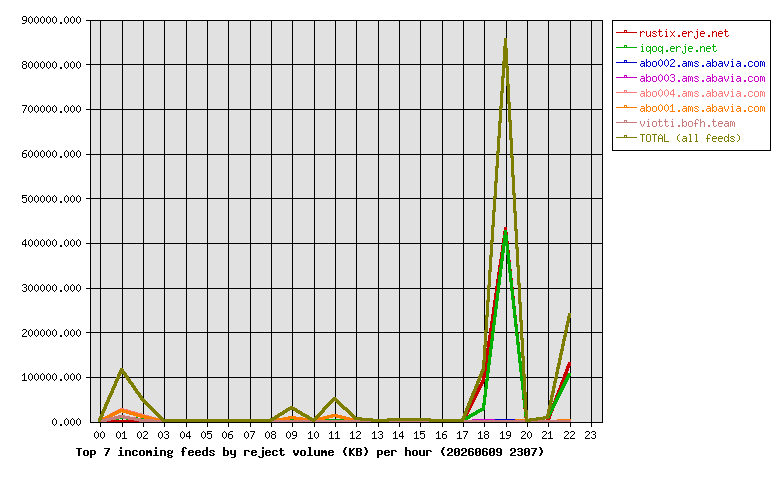This screenshot has height=480, width=780.
Task: Click the 900000.000 y-axis label
Action: pos(51,20)
